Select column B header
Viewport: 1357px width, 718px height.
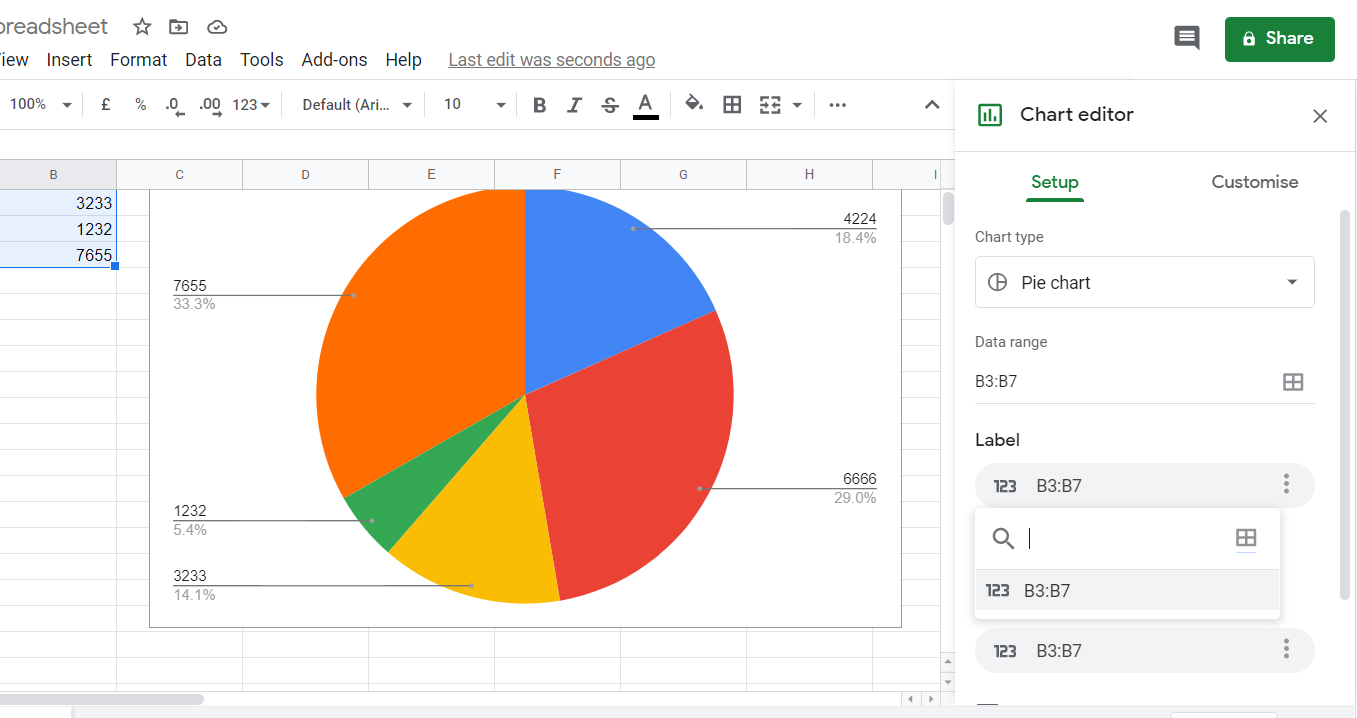tap(53, 175)
